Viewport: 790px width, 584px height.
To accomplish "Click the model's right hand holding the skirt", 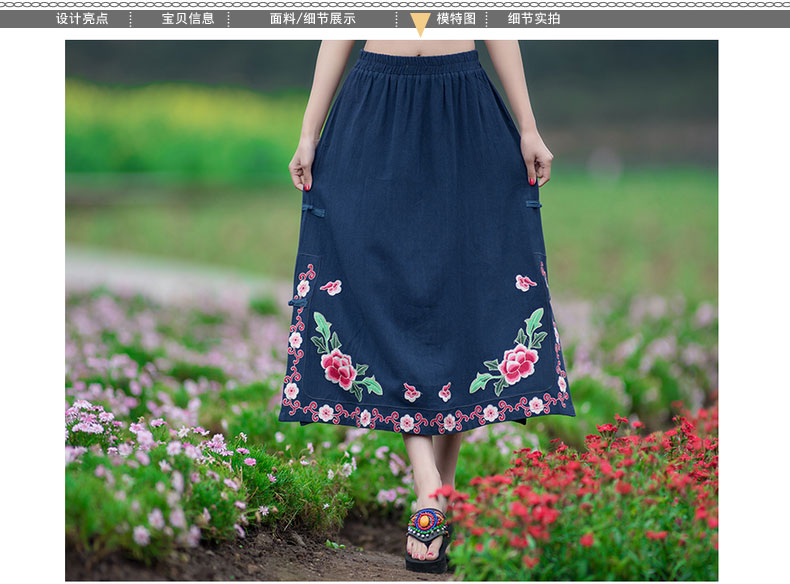I will pyautogui.click(x=537, y=158).
